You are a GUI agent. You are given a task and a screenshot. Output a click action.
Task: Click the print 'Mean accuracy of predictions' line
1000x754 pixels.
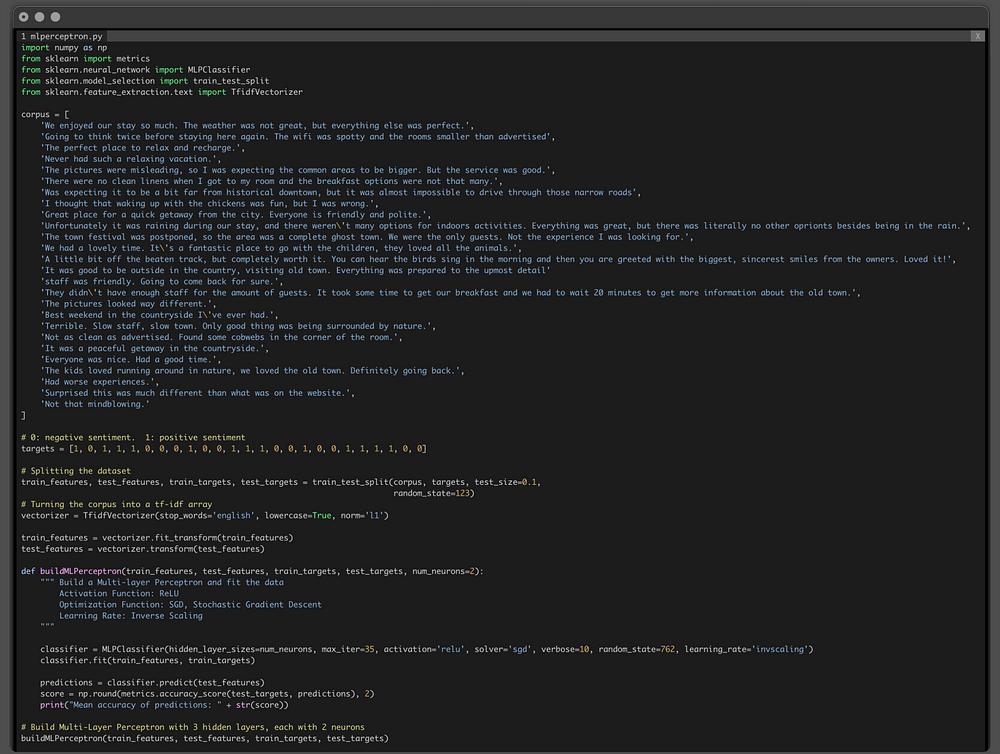point(165,706)
